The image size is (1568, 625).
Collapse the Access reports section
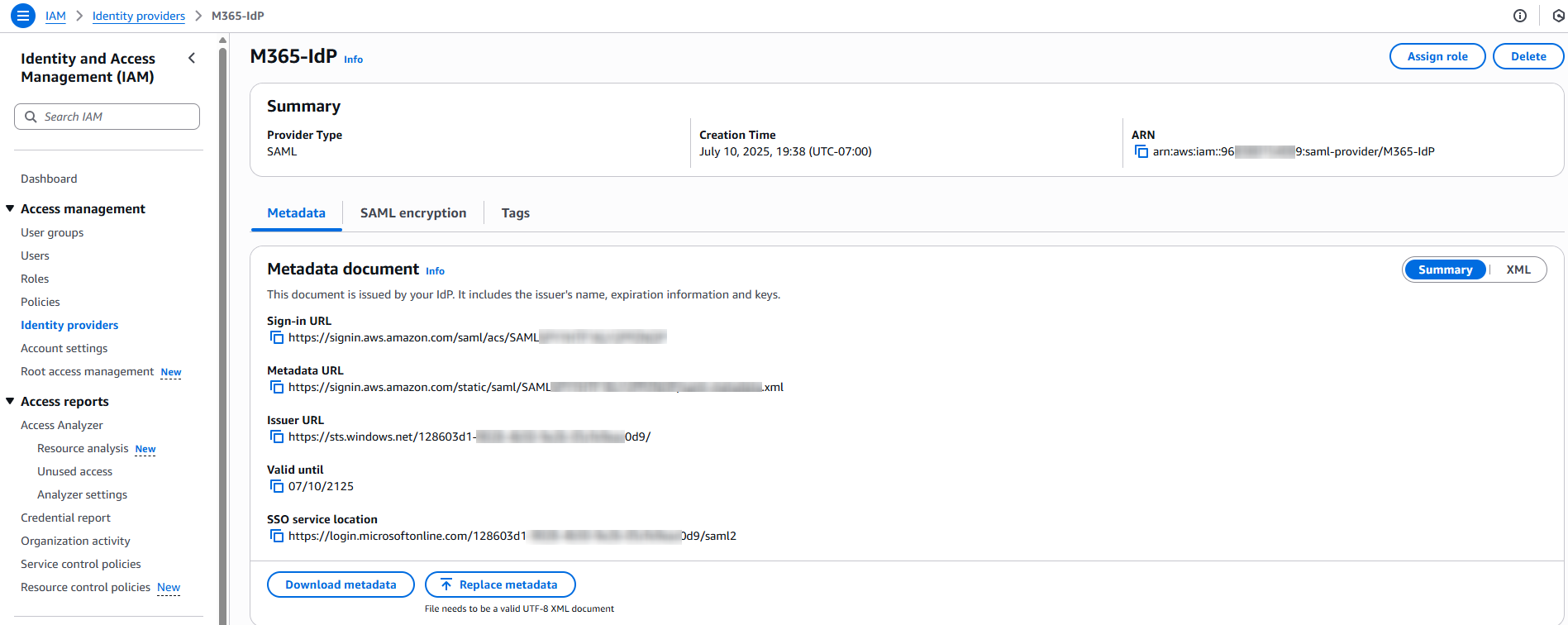pyautogui.click(x=10, y=401)
